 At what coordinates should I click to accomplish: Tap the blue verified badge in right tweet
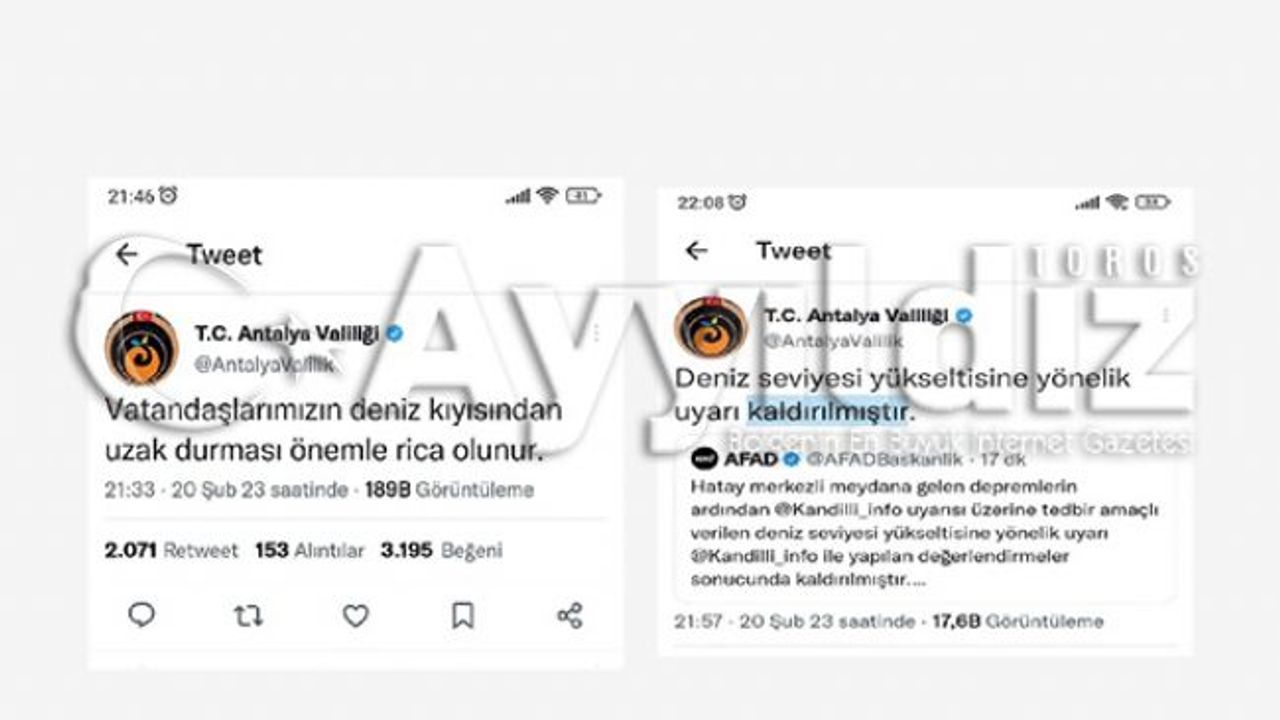tap(963, 315)
